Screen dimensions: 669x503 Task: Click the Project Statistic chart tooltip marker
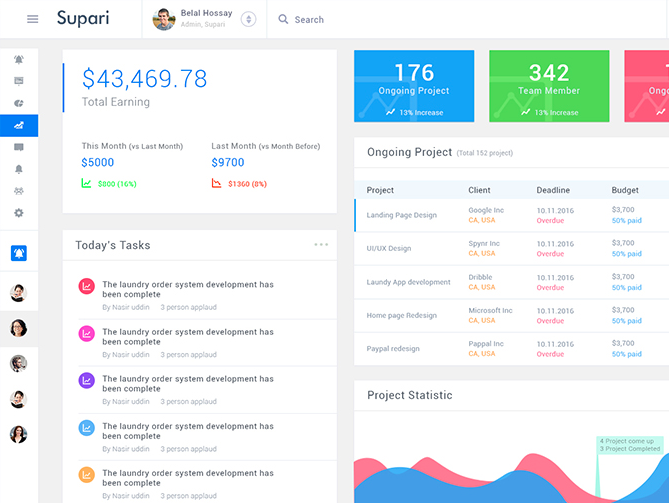[x=630, y=445]
